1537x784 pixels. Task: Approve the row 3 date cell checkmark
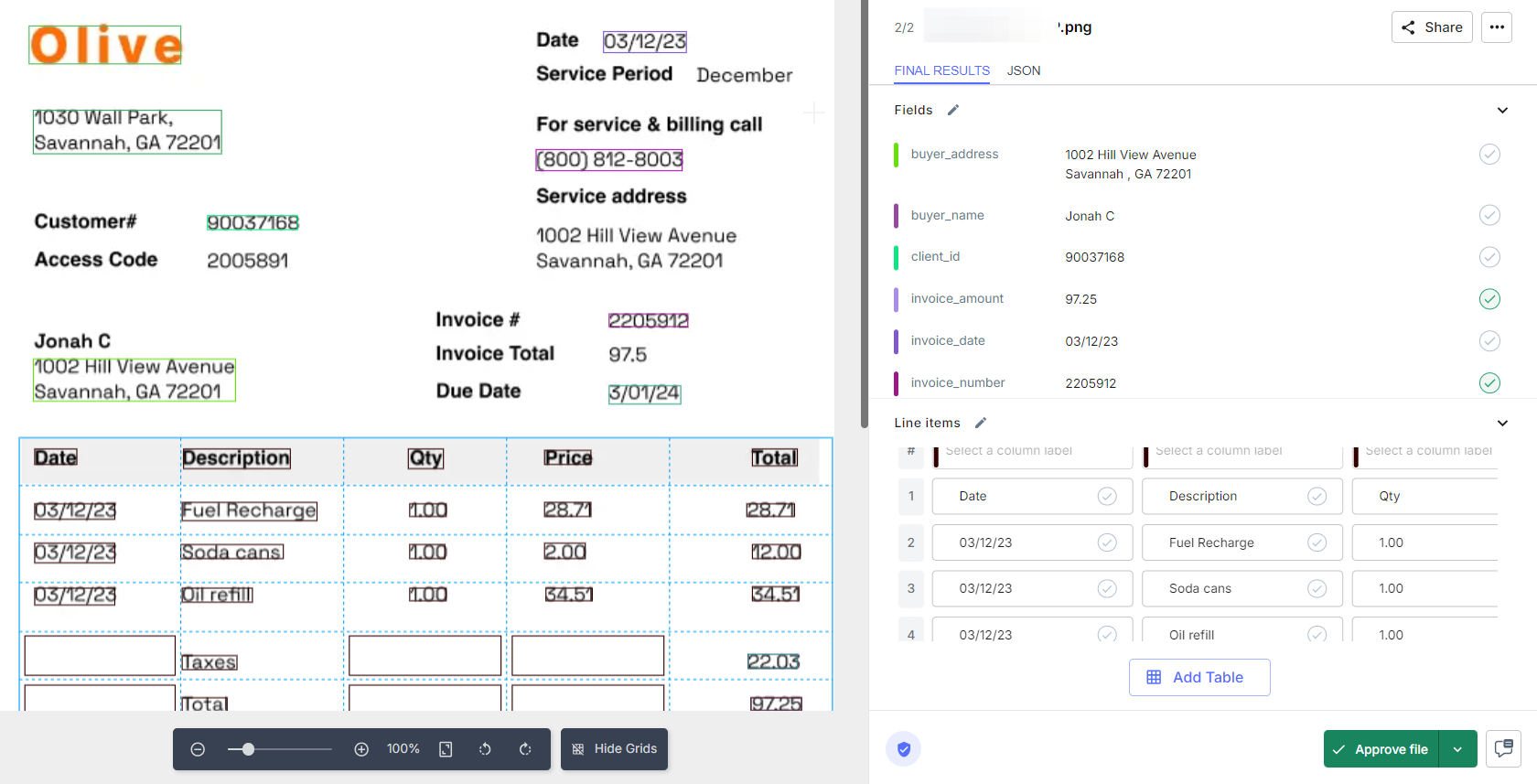coord(1107,588)
